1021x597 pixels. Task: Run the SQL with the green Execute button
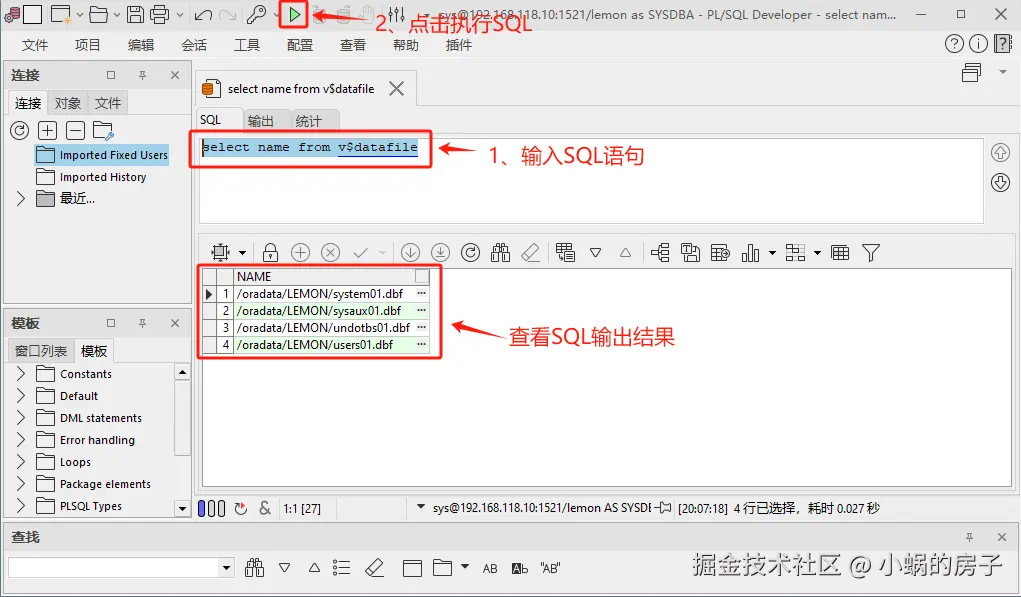pos(294,14)
